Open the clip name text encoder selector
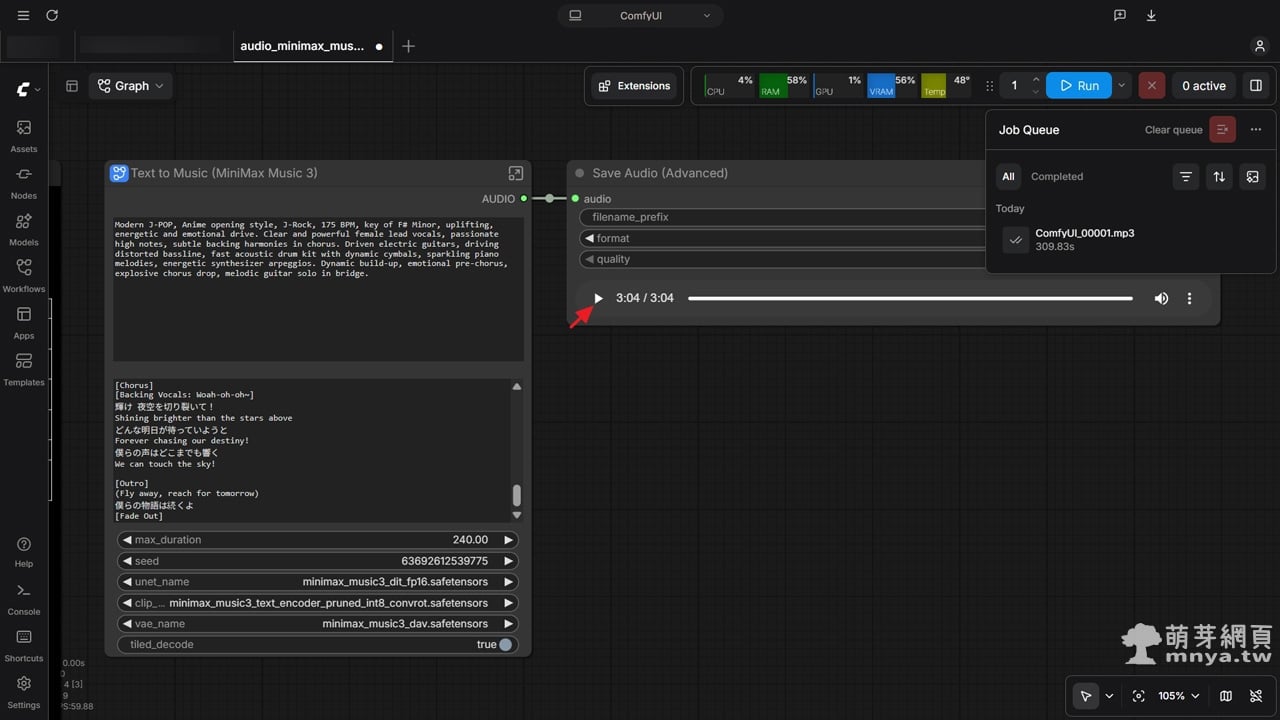The image size is (1280, 720). [x=318, y=603]
